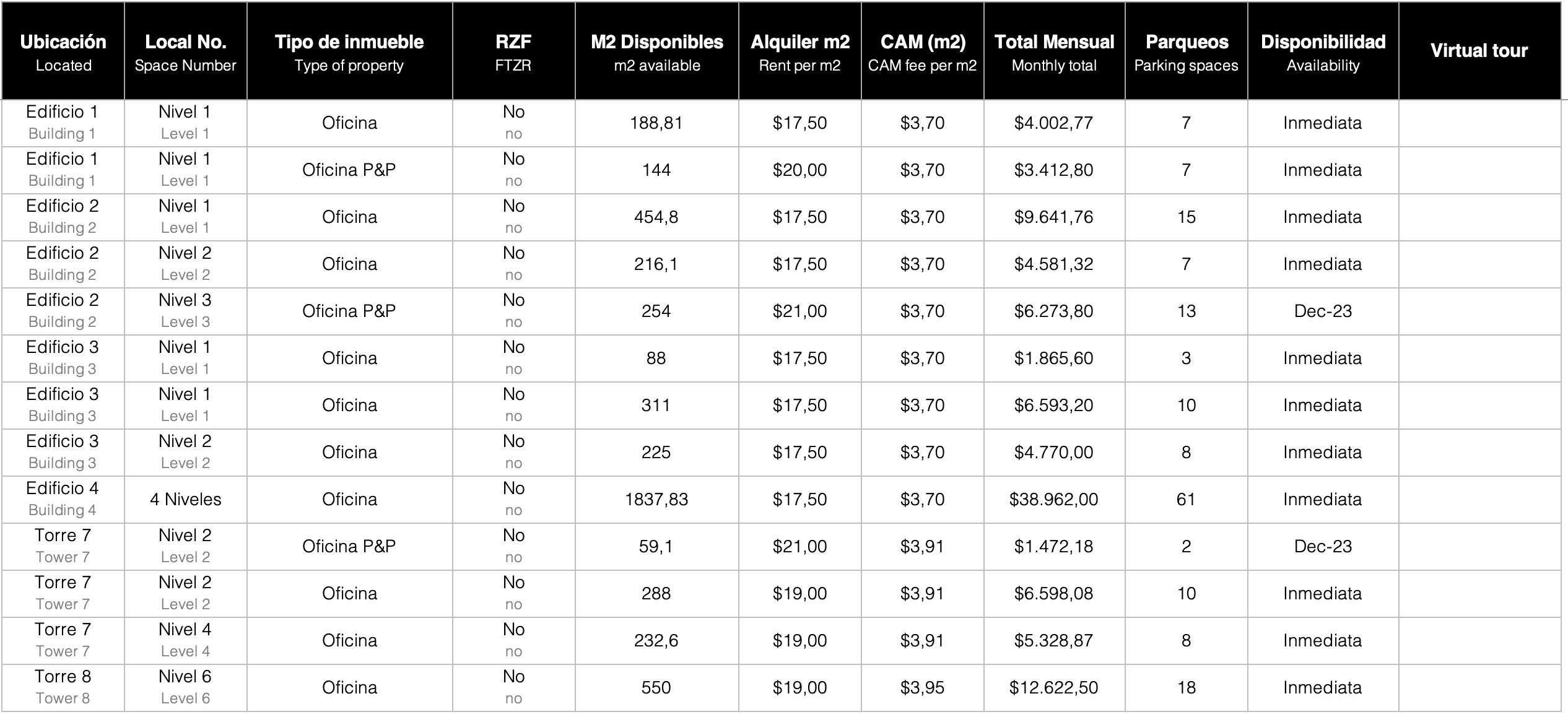Click the $20,00 rent cell
The height and width of the screenshot is (717, 1568).
click(799, 170)
